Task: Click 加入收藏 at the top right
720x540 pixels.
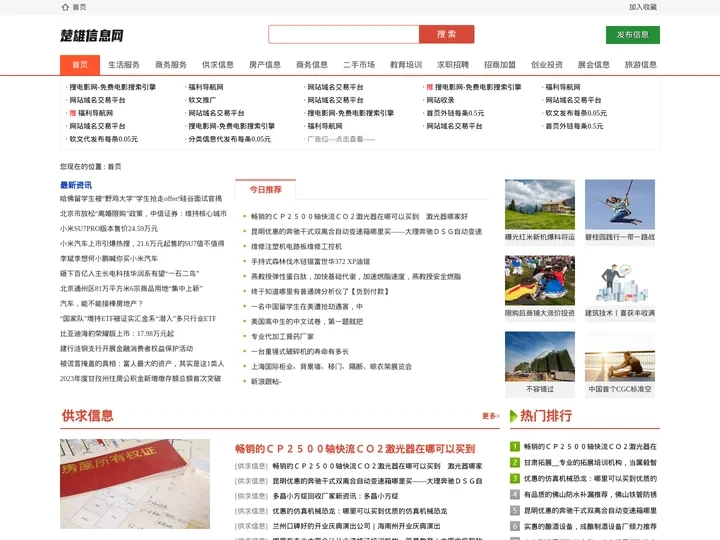Action: pos(642,7)
